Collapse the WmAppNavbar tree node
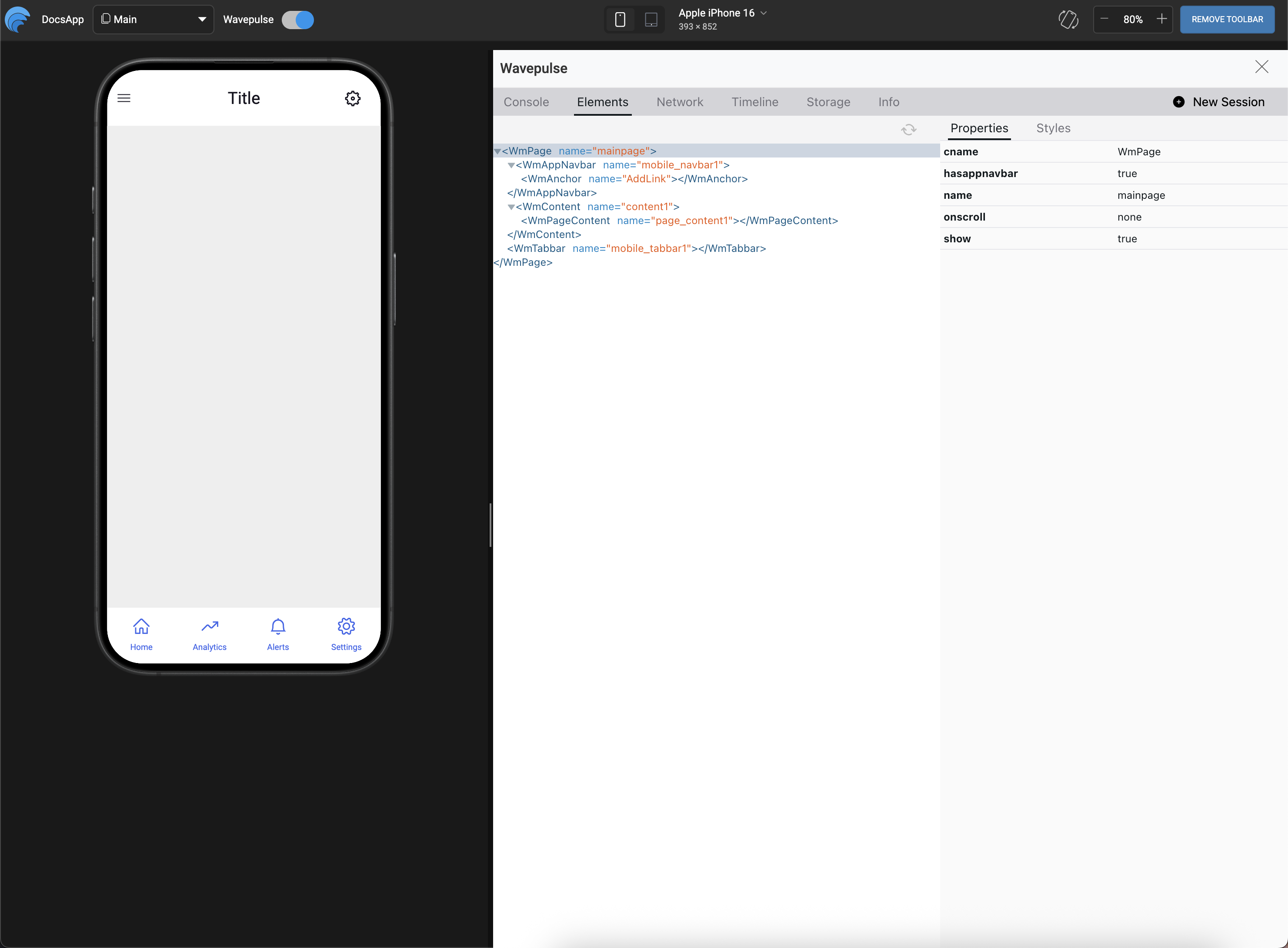 [511, 165]
